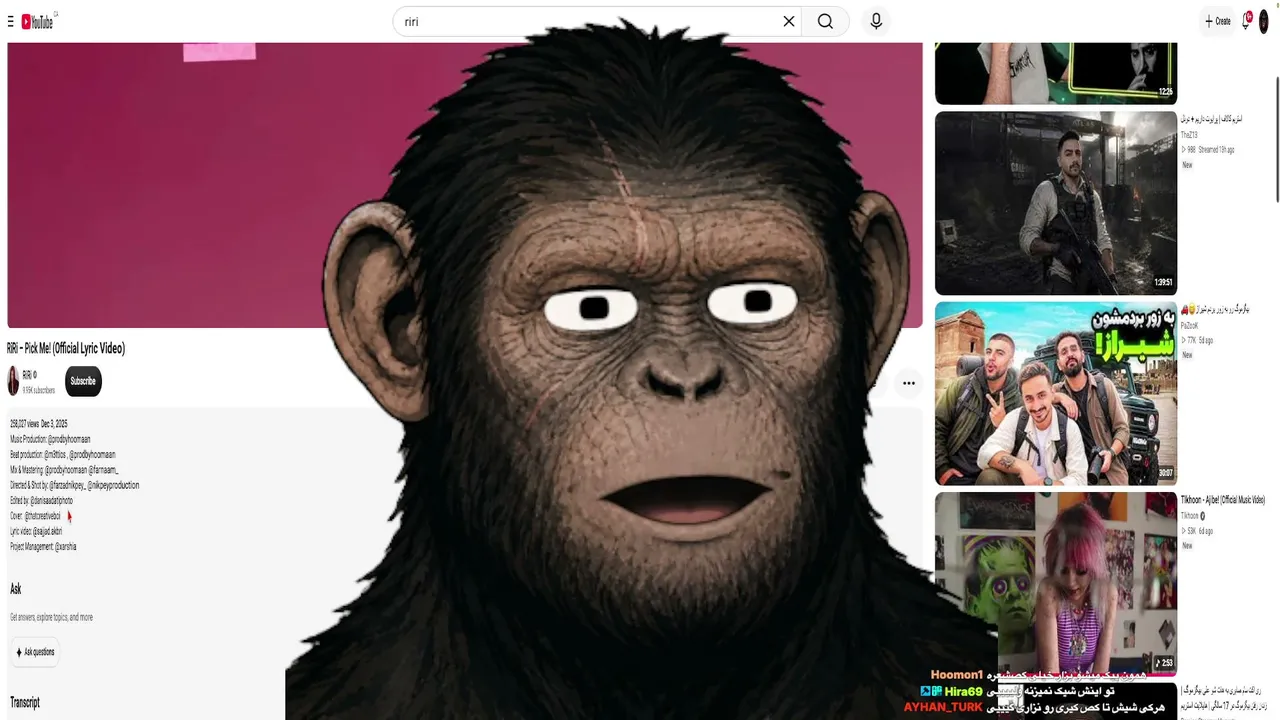Open the 30:07 Shiraz trip thumbnail
This screenshot has height=720, width=1280.
(x=1056, y=394)
